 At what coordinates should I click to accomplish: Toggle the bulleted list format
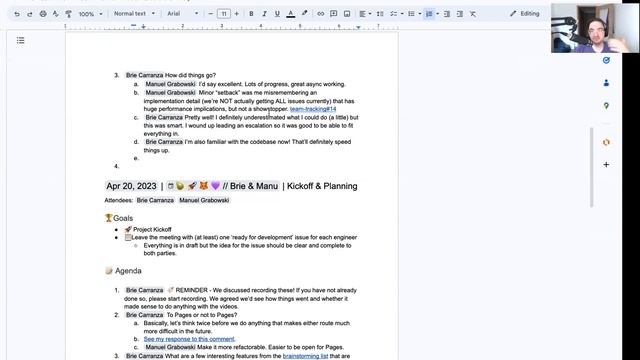[411, 14]
